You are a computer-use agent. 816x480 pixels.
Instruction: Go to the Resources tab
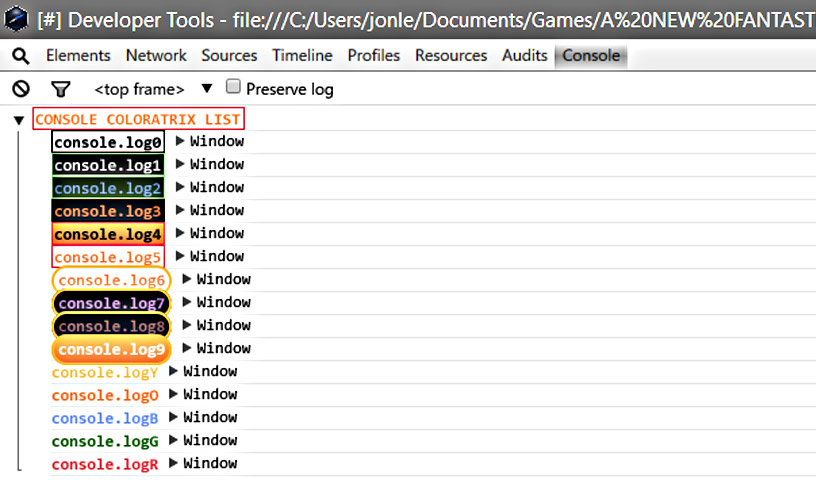(x=451, y=55)
